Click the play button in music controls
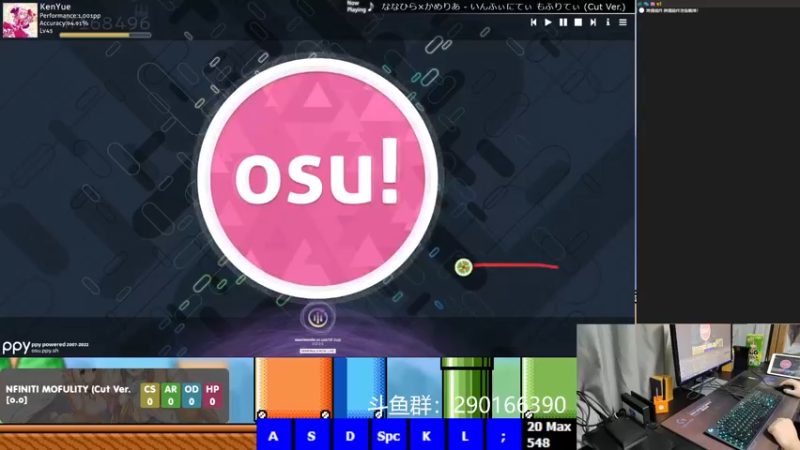The width and height of the screenshot is (800, 450). tap(548, 22)
